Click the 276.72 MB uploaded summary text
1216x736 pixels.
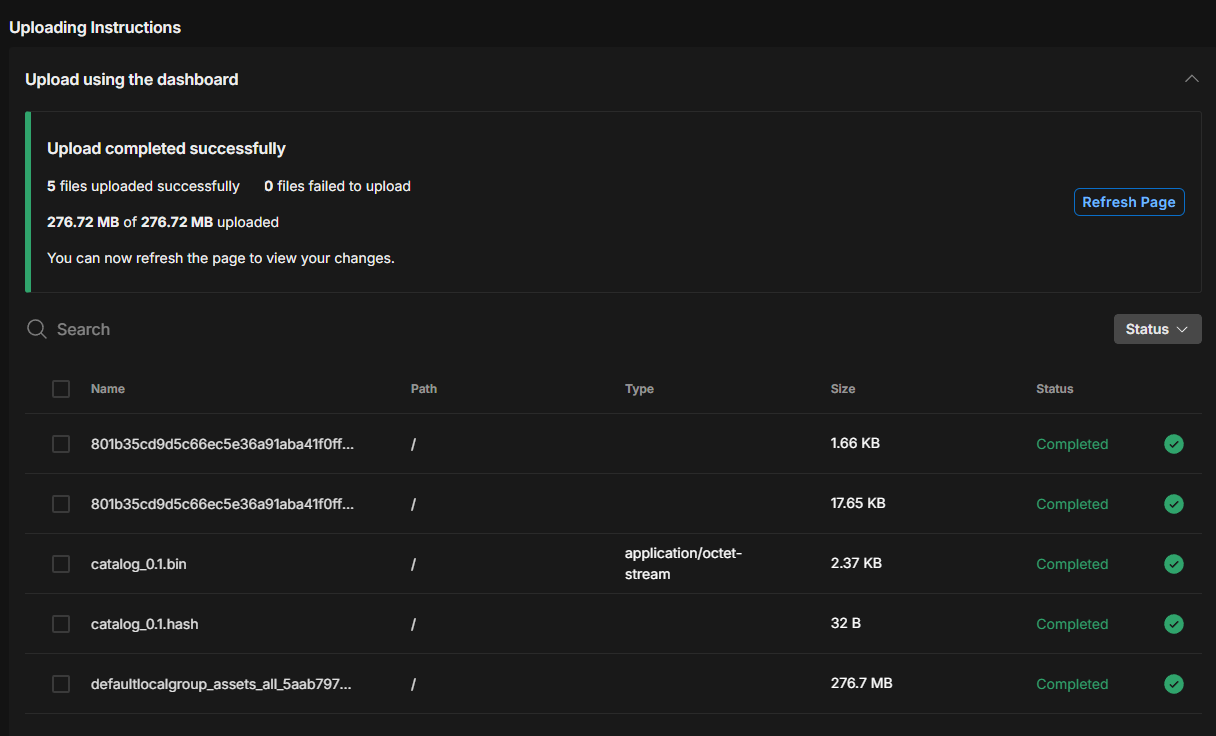[x=163, y=222]
